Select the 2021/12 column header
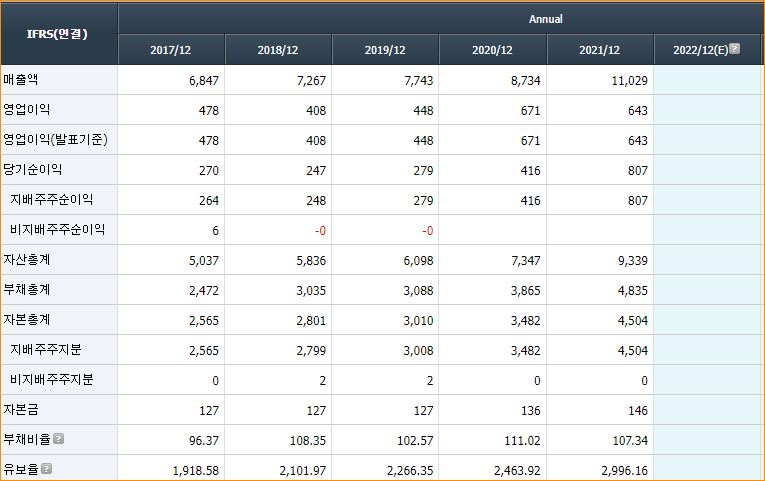Image resolution: width=765 pixels, height=481 pixels. click(600, 50)
